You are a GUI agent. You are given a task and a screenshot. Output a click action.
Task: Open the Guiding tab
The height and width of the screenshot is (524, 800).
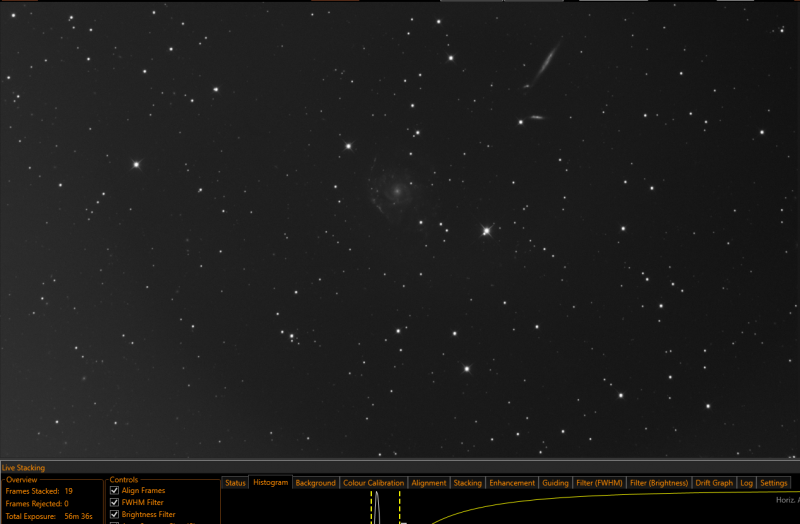(x=555, y=483)
